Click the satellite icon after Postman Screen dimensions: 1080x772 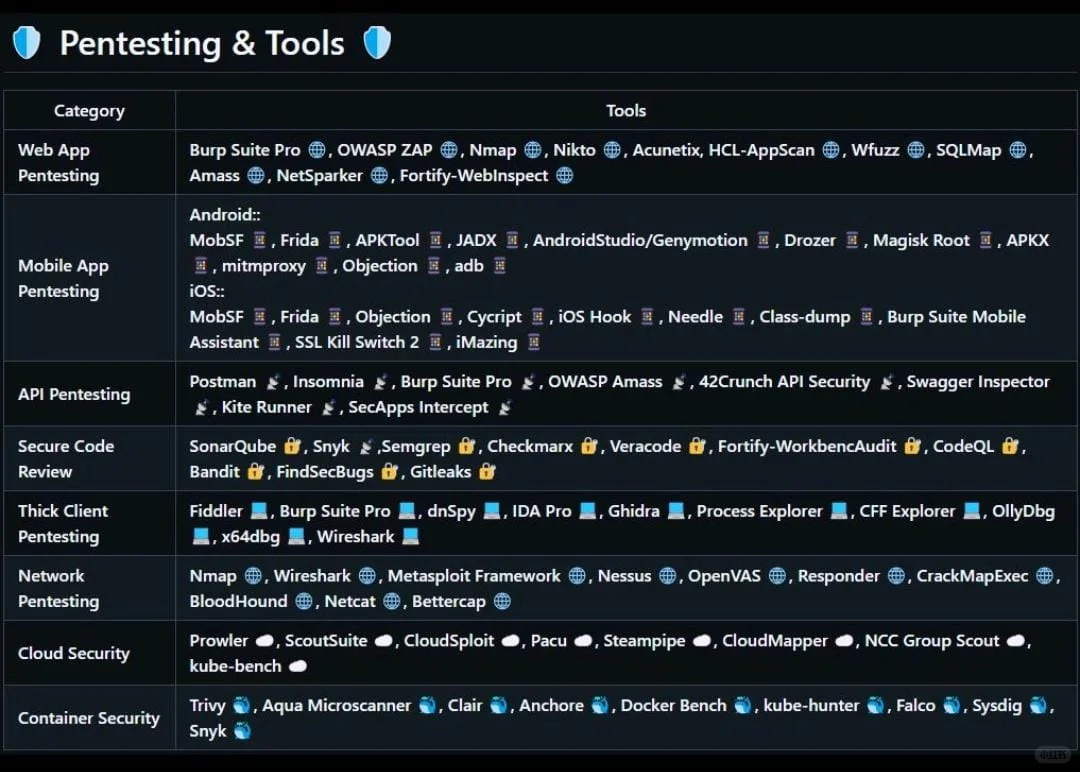click(273, 382)
